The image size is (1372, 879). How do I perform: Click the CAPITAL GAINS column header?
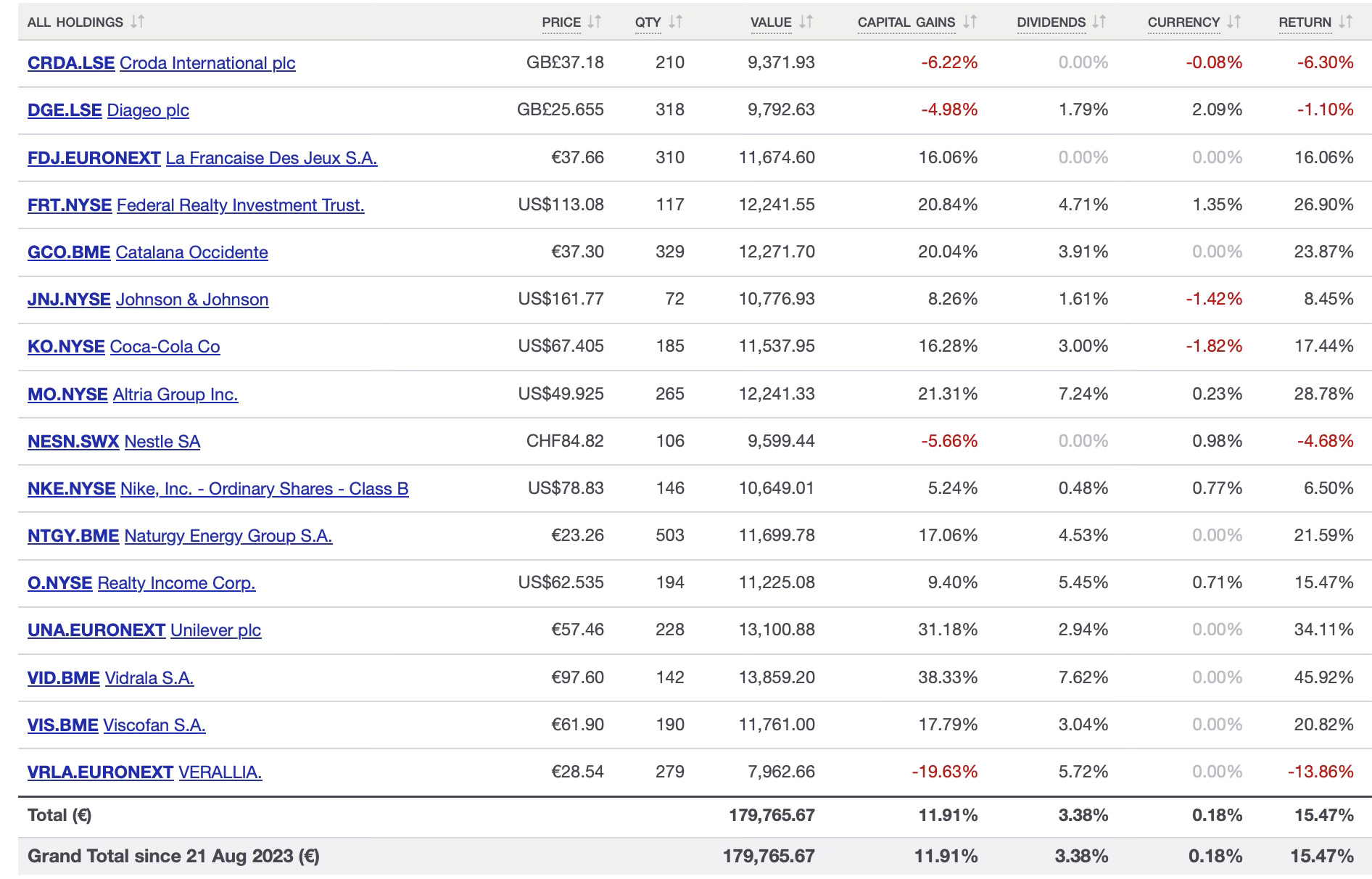(906, 22)
